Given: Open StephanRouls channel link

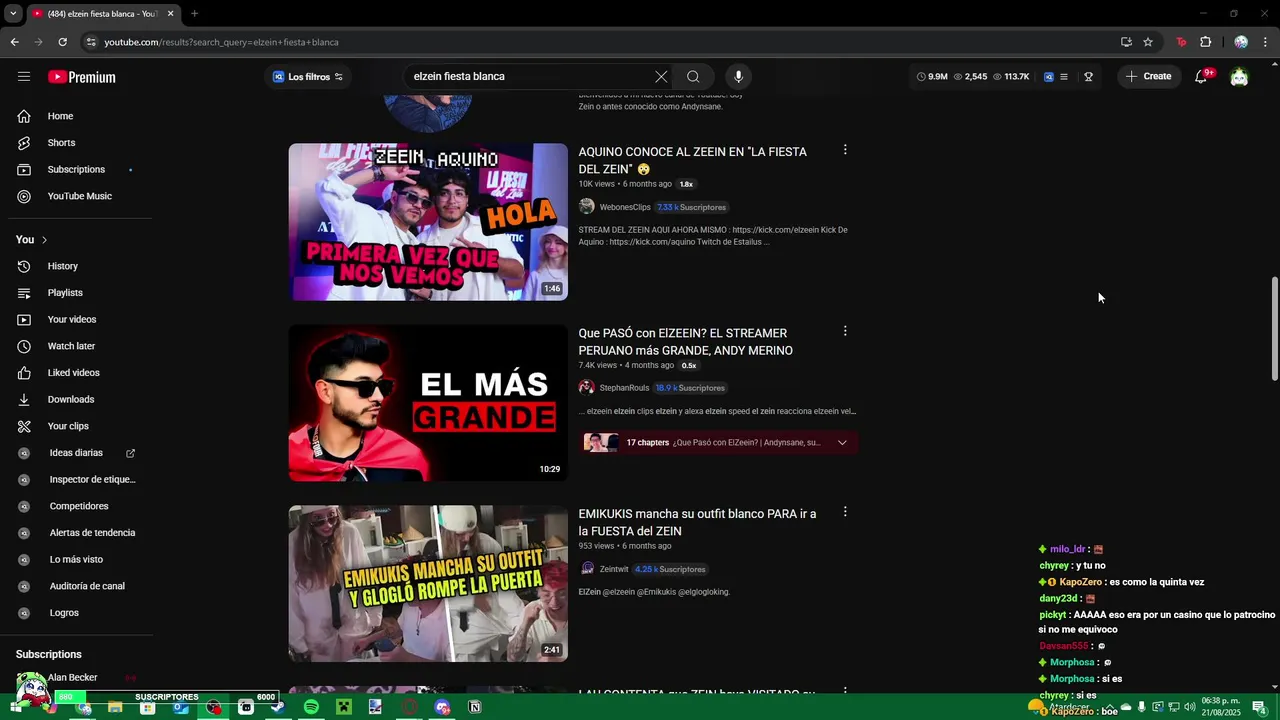Looking at the screenshot, I should click(x=624, y=388).
